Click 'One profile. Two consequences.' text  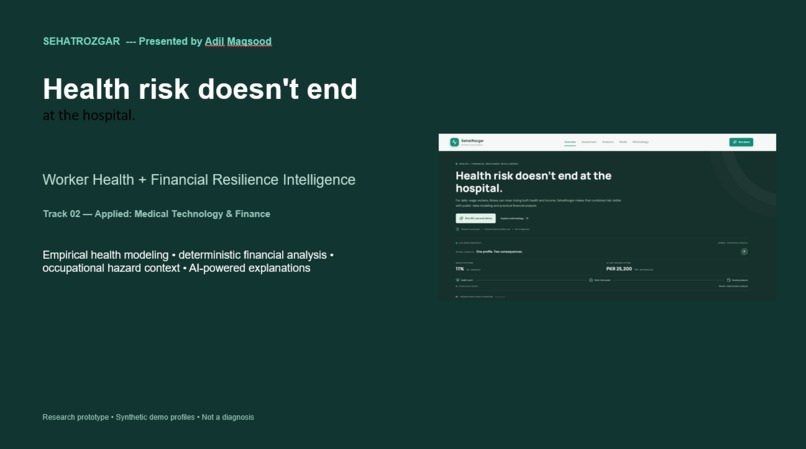coord(499,252)
